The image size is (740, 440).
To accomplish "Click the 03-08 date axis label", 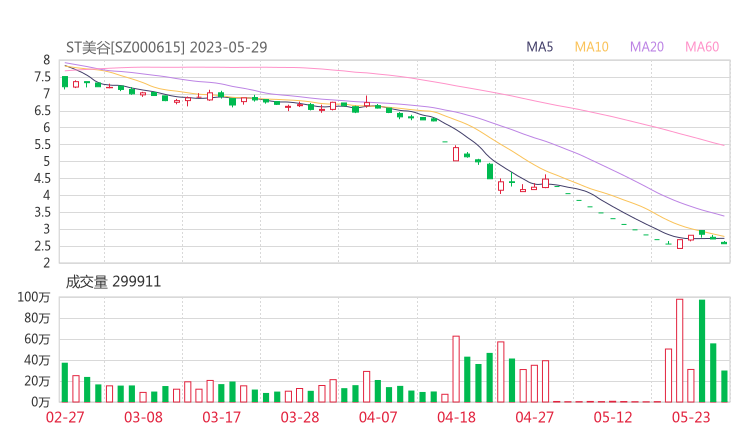I will (143, 417).
